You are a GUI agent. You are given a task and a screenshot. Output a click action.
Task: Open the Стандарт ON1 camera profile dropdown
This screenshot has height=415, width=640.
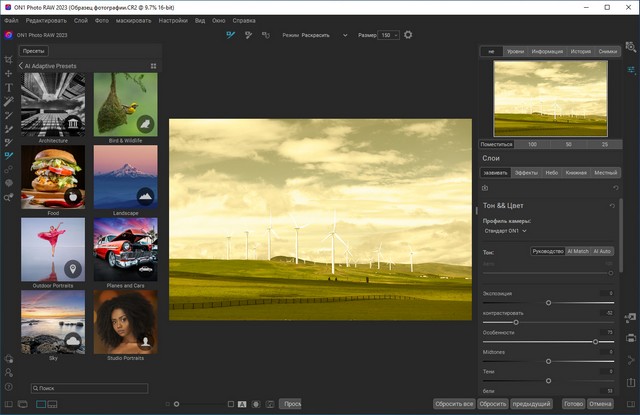(505, 231)
